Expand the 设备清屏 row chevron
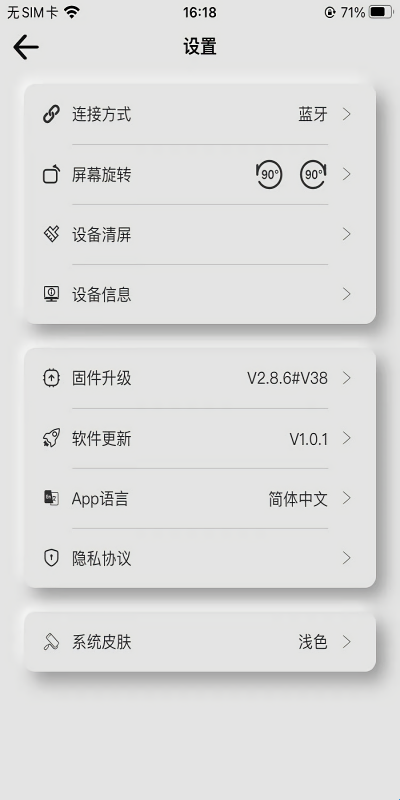This screenshot has width=400, height=800. pos(347,234)
